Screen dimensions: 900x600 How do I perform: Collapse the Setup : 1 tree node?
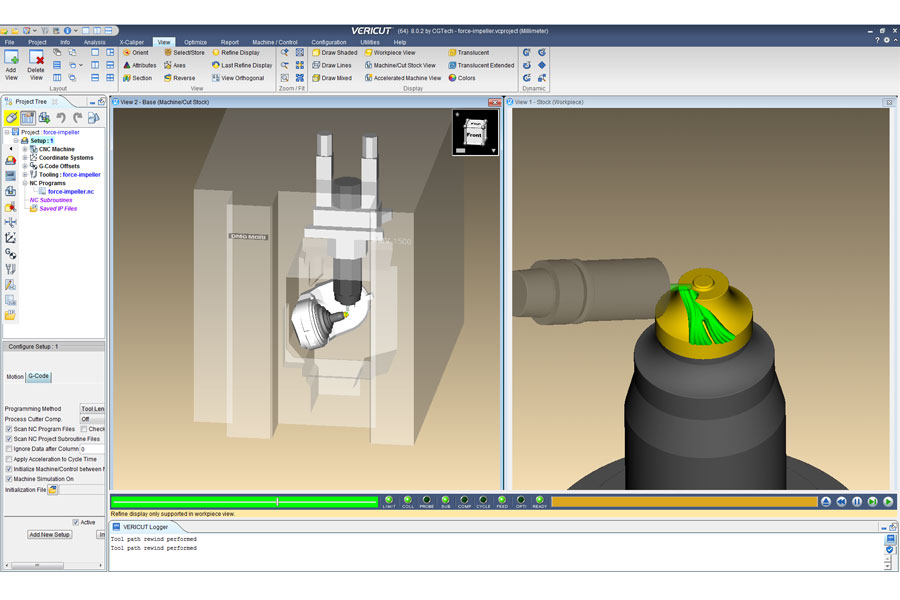tap(16, 141)
